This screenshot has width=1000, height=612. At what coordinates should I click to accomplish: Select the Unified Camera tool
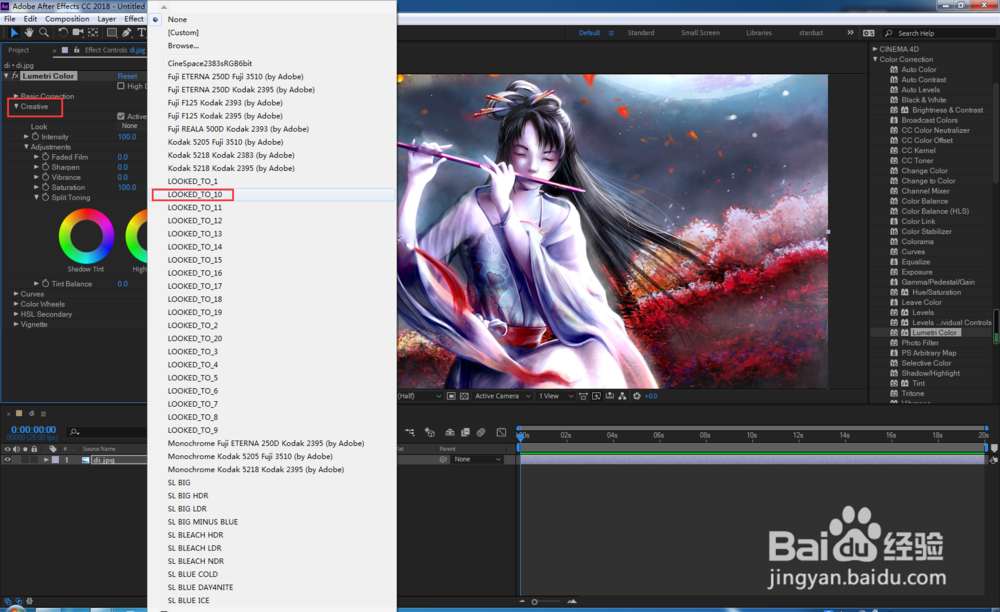coord(78,32)
